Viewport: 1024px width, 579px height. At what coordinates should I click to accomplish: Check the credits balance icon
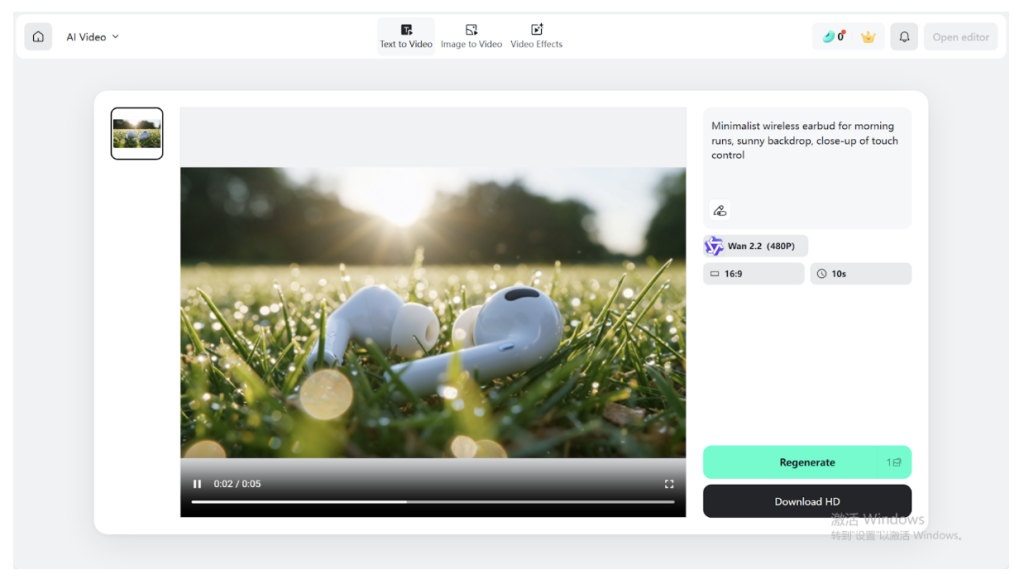(x=834, y=37)
